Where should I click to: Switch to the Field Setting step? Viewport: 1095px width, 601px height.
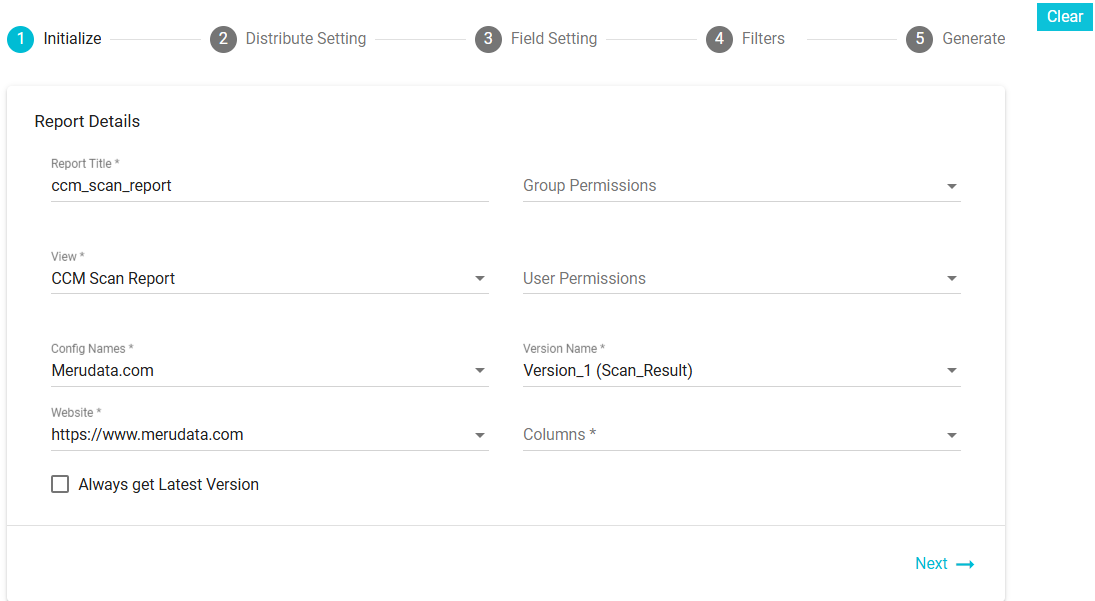pyautogui.click(x=553, y=39)
